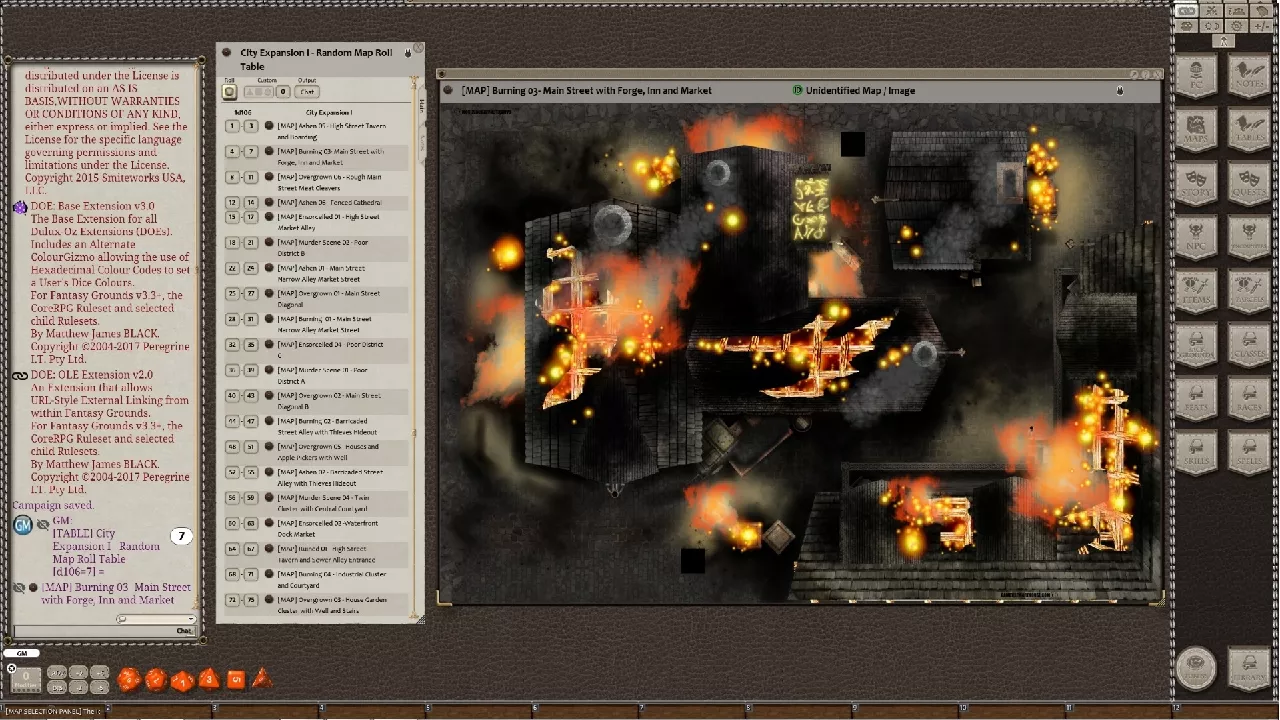Toggle the Unidentified Map identification indicator
Viewport: 1280px width, 720px height.
pos(797,90)
